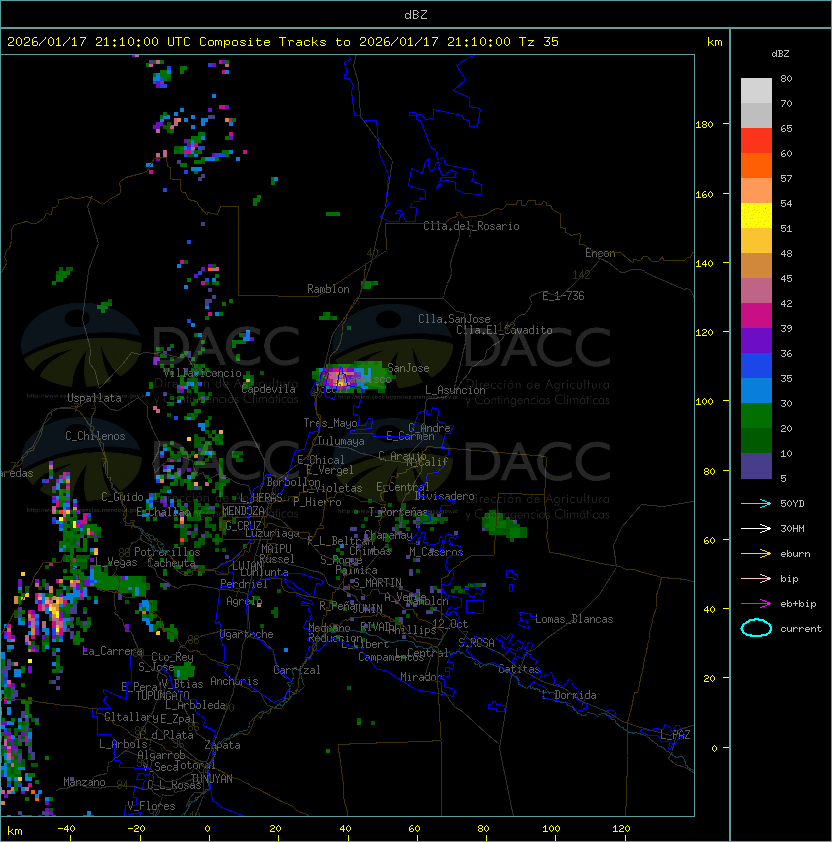Click the 'L_Dormida' place label
The image size is (832, 842).
coord(569,695)
